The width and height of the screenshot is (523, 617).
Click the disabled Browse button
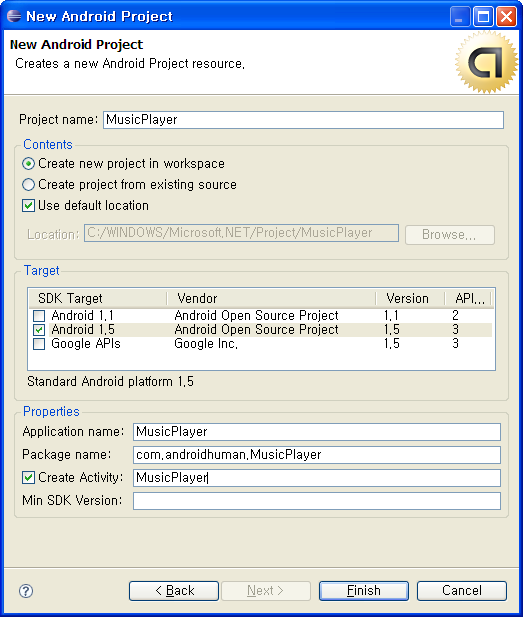tap(450, 235)
